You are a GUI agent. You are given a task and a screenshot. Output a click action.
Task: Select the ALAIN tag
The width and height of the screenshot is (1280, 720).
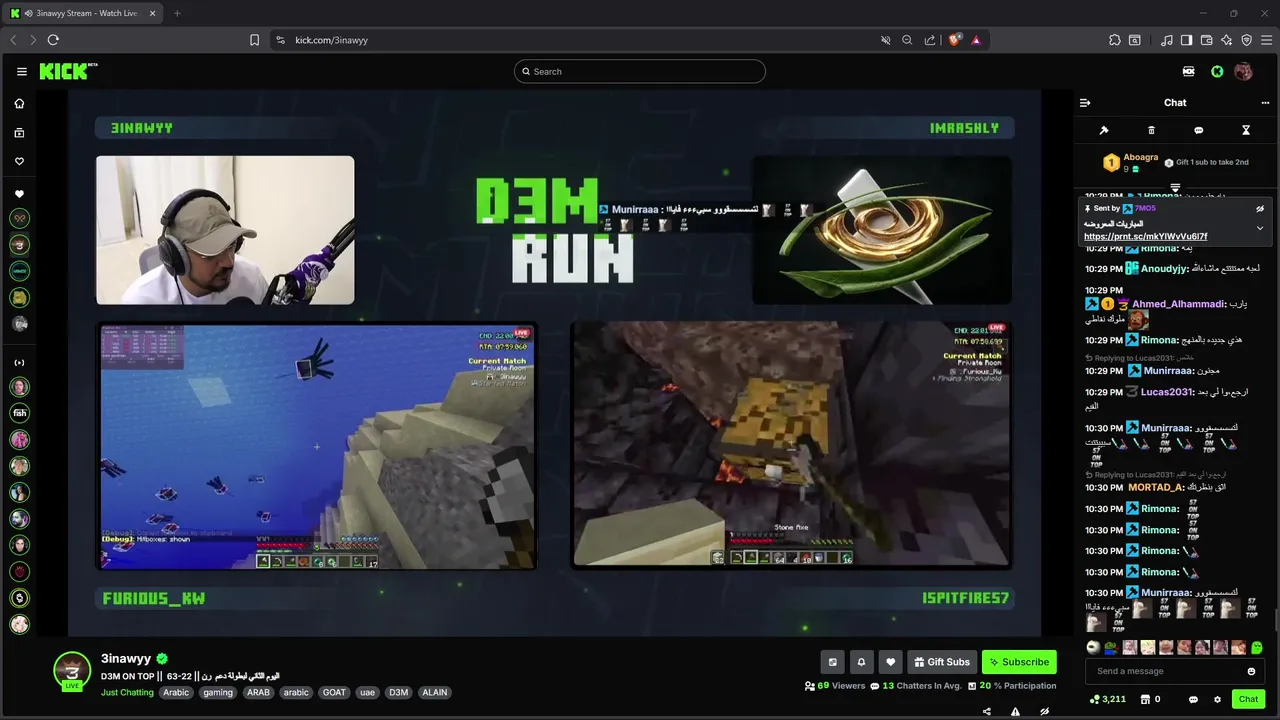pyautogui.click(x=435, y=692)
